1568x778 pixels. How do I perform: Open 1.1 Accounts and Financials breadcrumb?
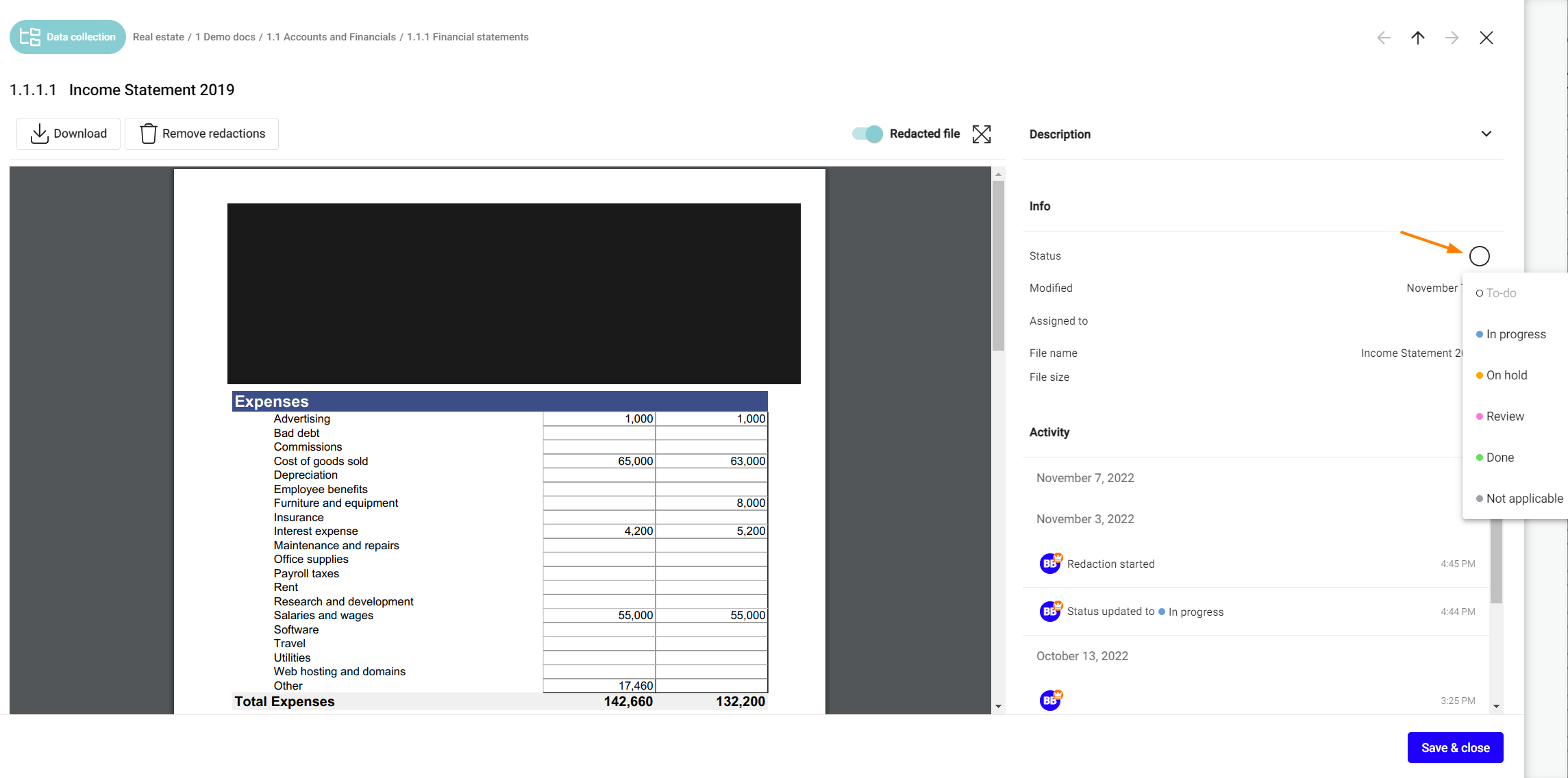tap(331, 37)
